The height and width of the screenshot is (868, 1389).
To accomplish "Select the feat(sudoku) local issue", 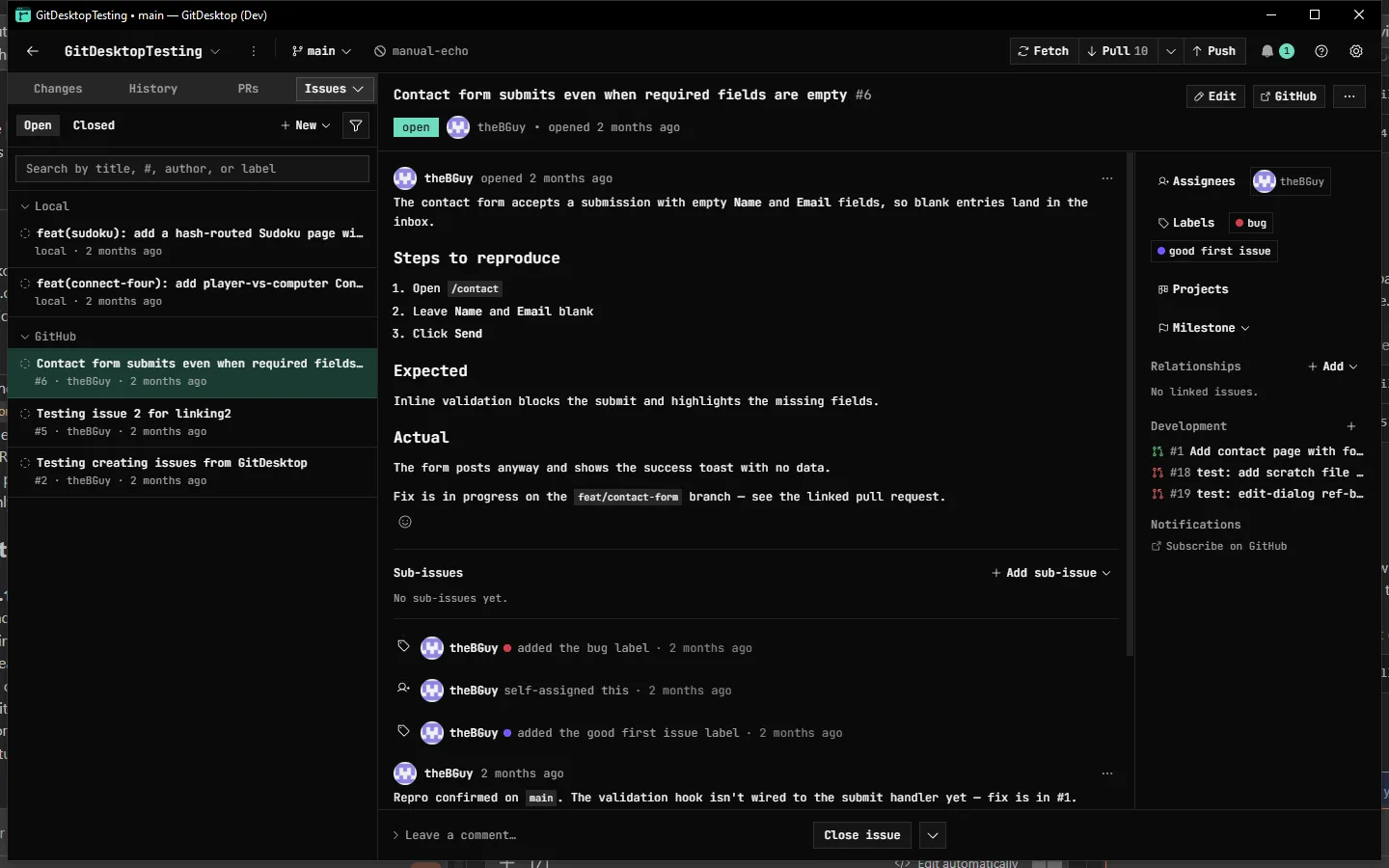I will click(192, 242).
